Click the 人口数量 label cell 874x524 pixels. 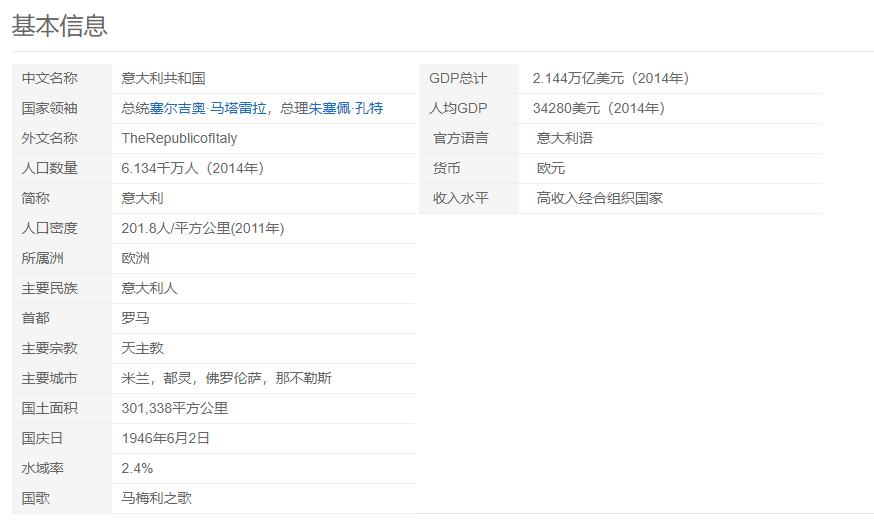(x=62, y=168)
